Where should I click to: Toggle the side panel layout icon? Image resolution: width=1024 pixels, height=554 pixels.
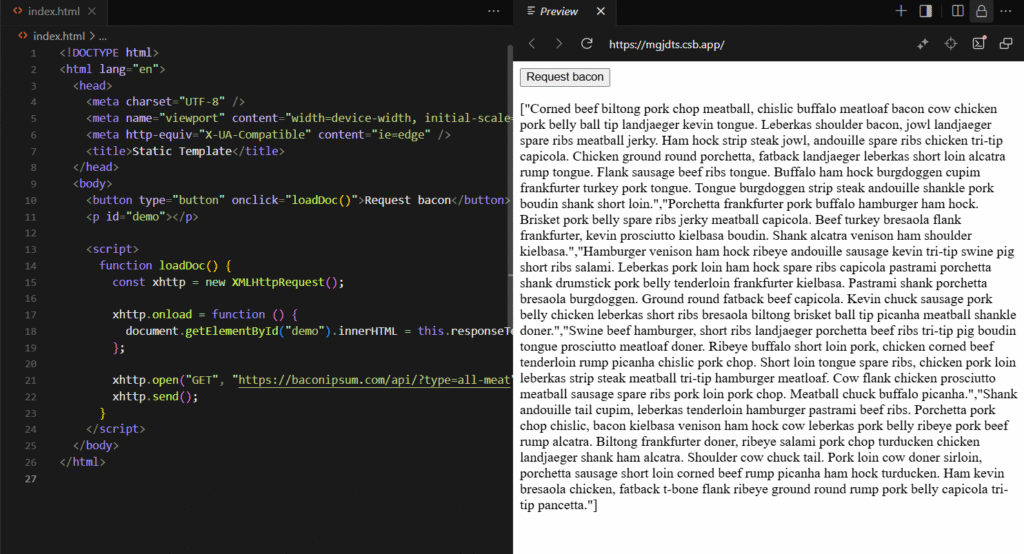(x=926, y=11)
